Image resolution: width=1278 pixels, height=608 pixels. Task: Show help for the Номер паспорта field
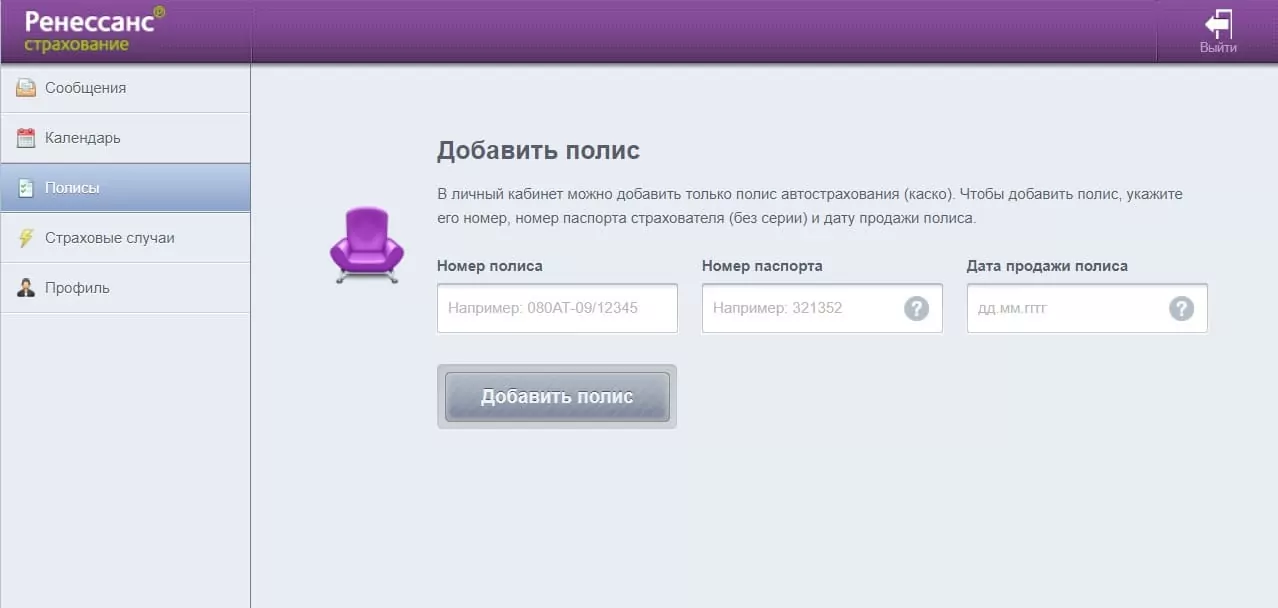[916, 308]
